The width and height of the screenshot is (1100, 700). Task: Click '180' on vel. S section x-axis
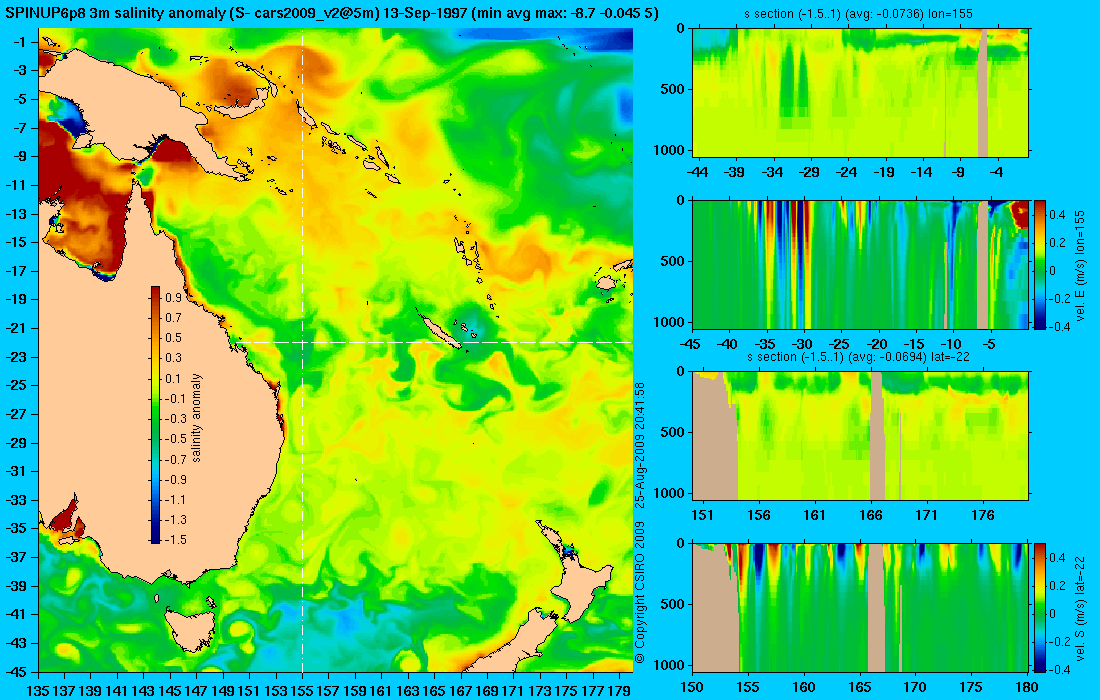1027,687
